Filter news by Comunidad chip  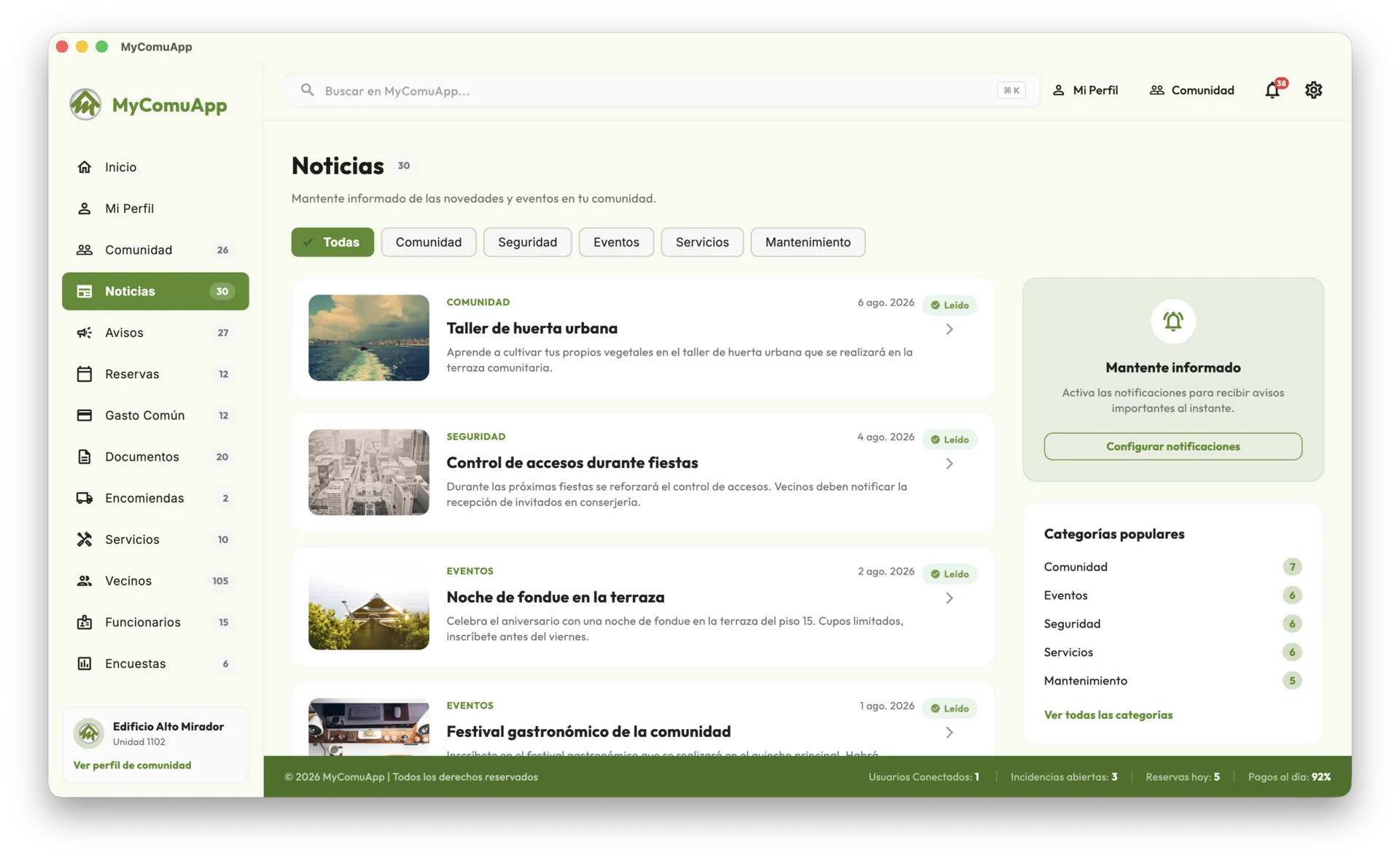(x=429, y=242)
